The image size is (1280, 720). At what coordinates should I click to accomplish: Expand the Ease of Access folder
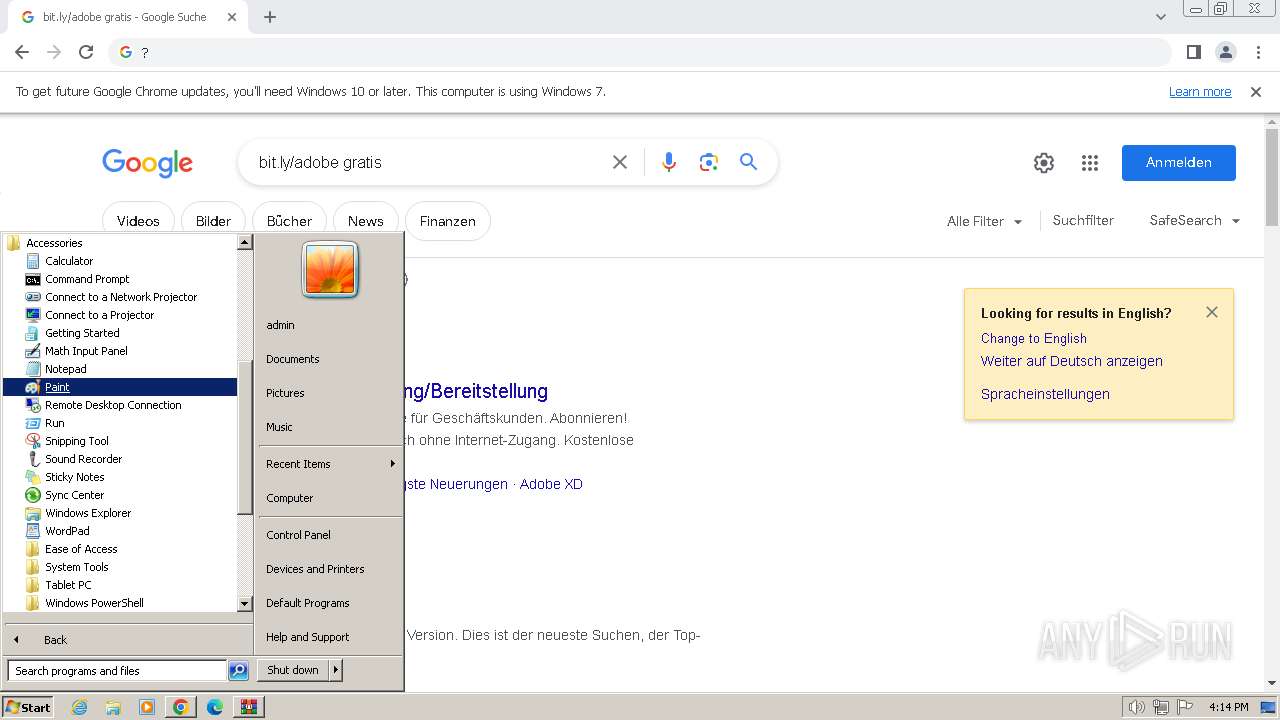pyautogui.click(x=80, y=549)
